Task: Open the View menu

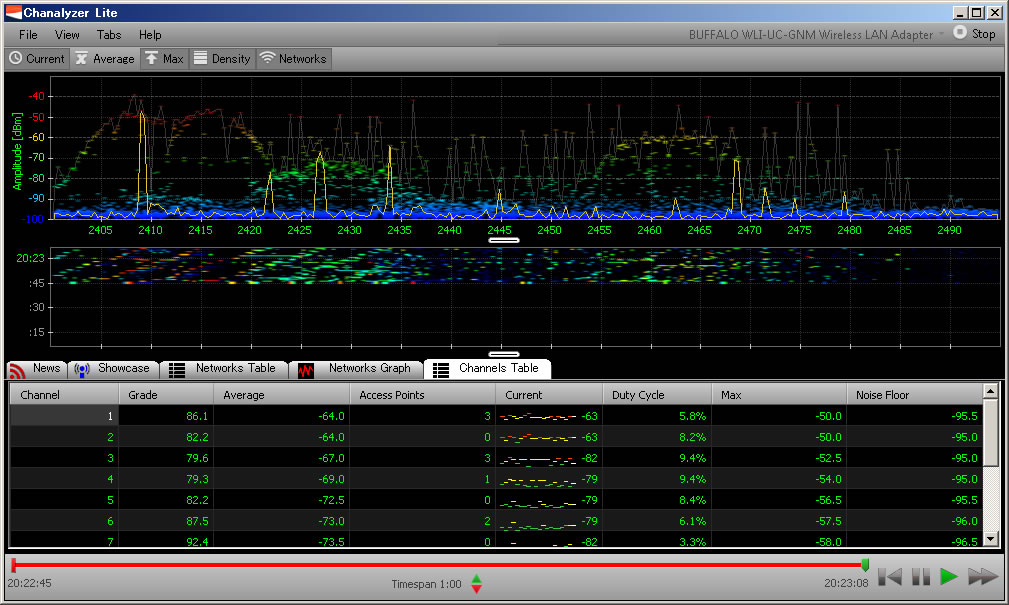Action: [x=67, y=35]
